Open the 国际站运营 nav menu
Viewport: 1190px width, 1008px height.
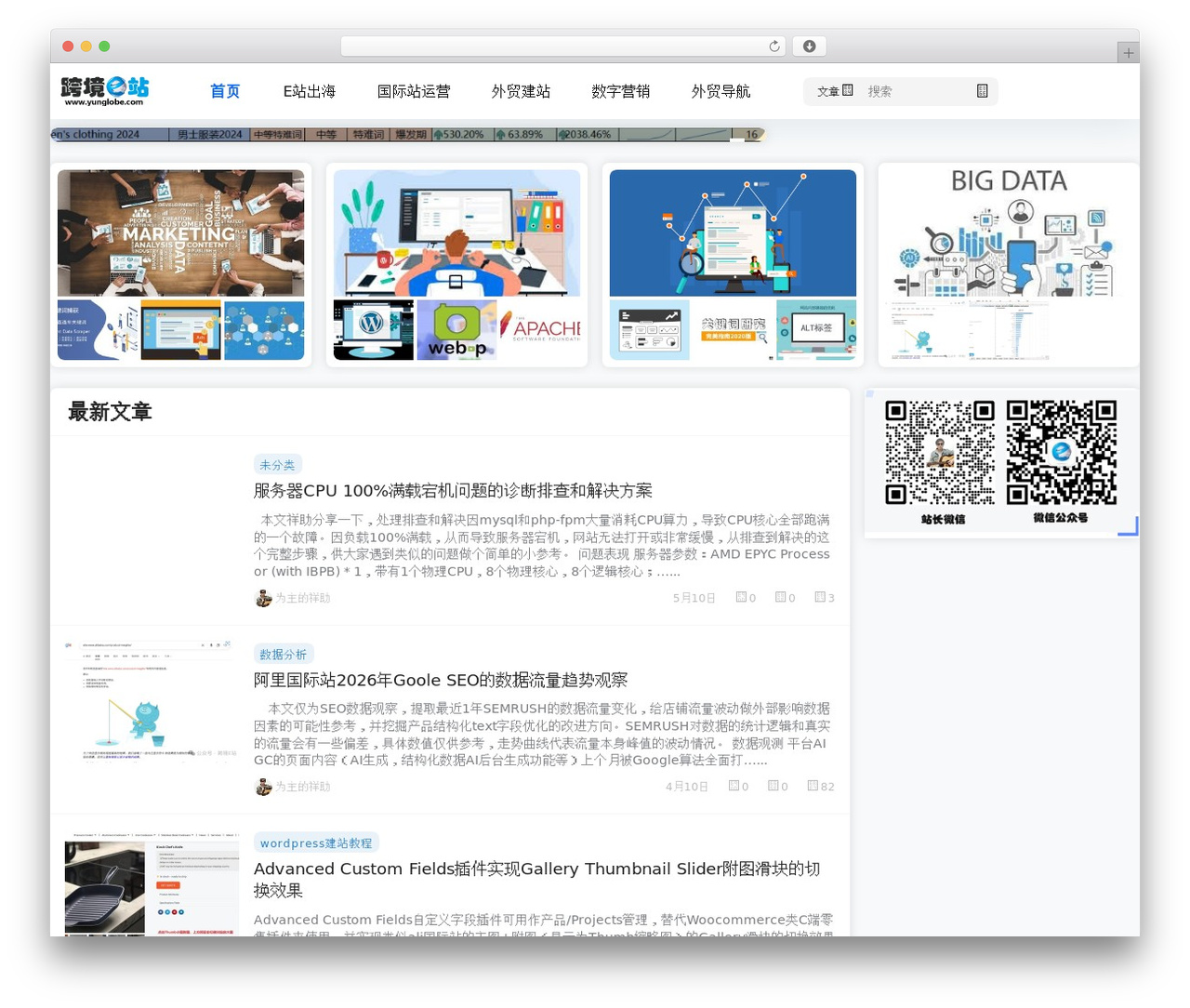point(414,91)
